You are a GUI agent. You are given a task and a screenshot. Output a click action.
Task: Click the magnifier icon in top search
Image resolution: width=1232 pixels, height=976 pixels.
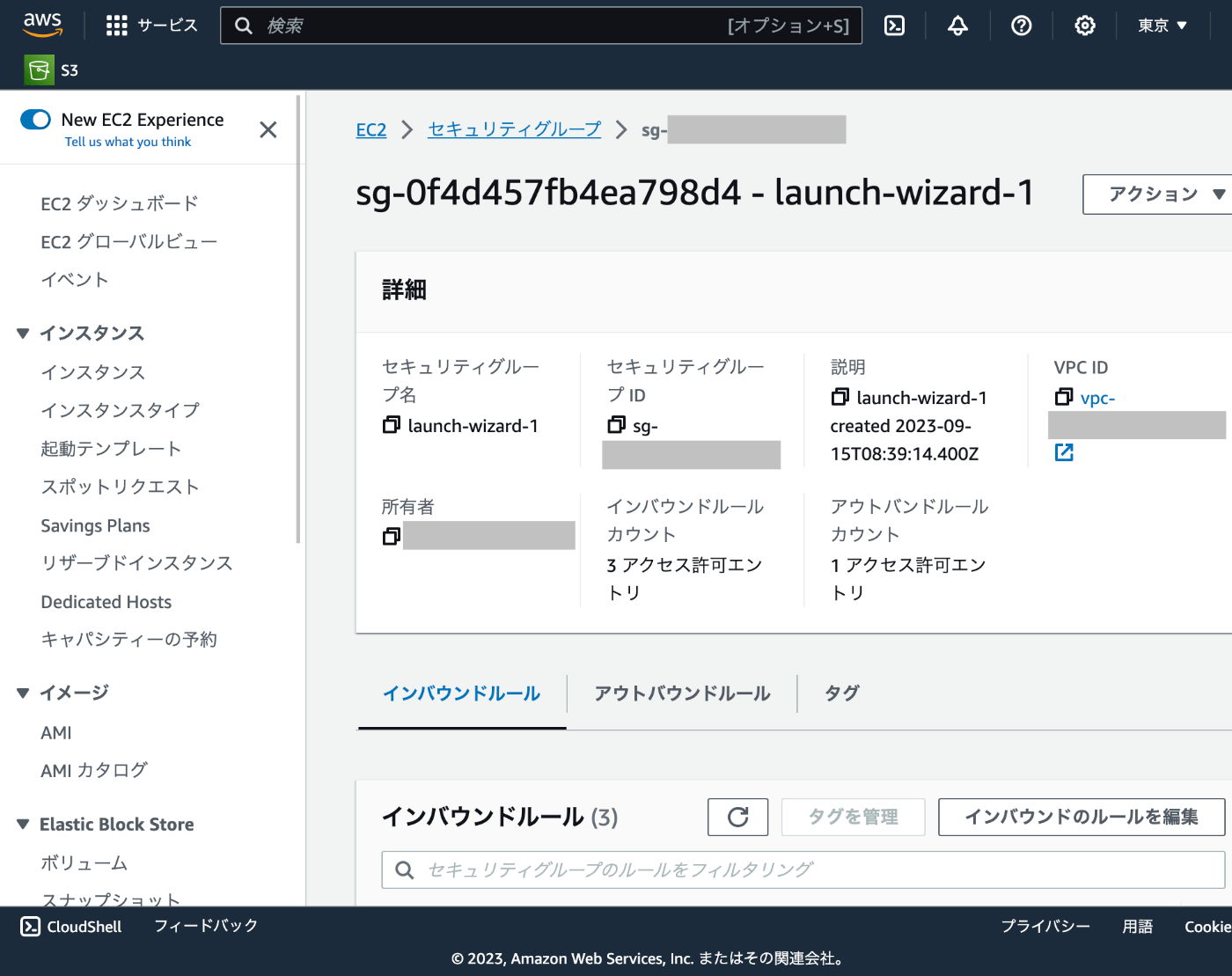click(x=244, y=26)
